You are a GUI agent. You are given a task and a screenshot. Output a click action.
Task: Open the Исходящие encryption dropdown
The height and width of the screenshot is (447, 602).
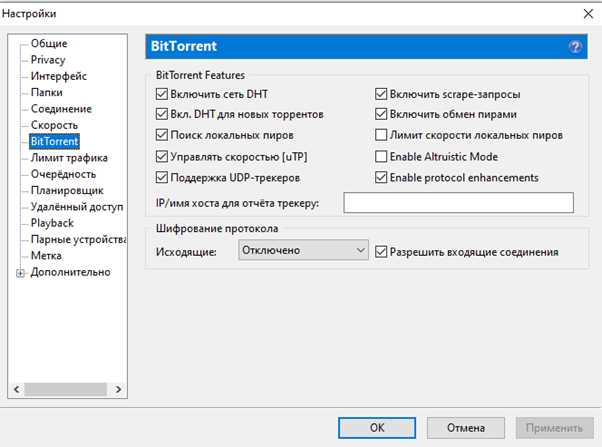pos(303,250)
